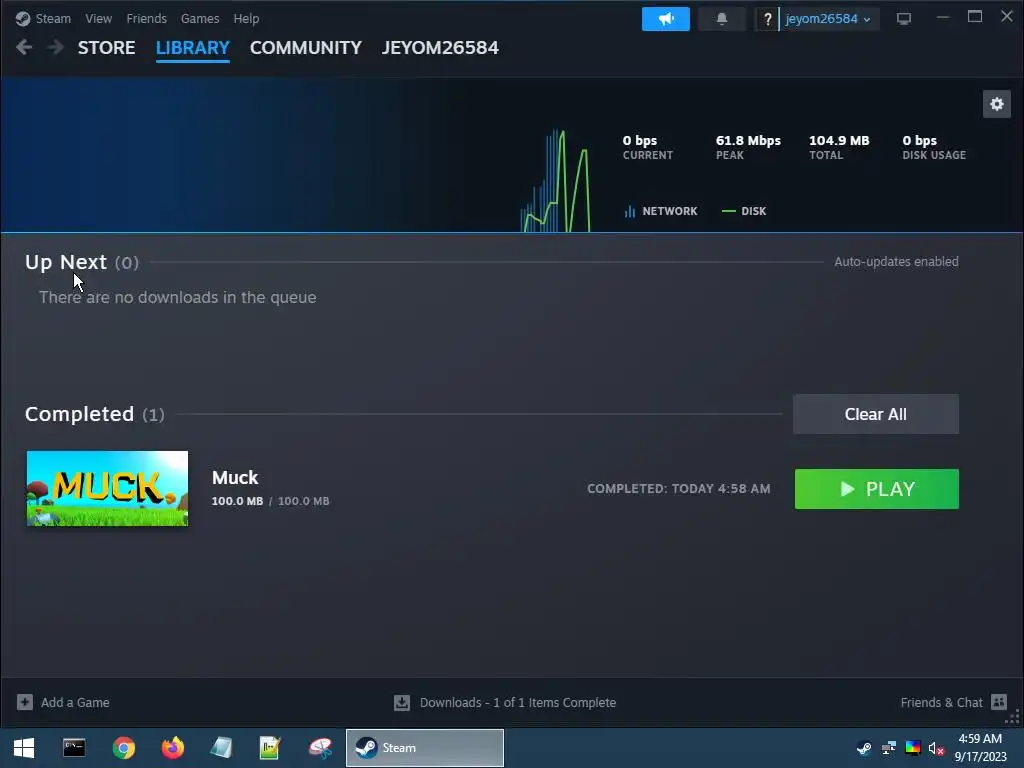1024x768 pixels.
Task: Click Auto-updates enabled text
Action: click(x=896, y=261)
